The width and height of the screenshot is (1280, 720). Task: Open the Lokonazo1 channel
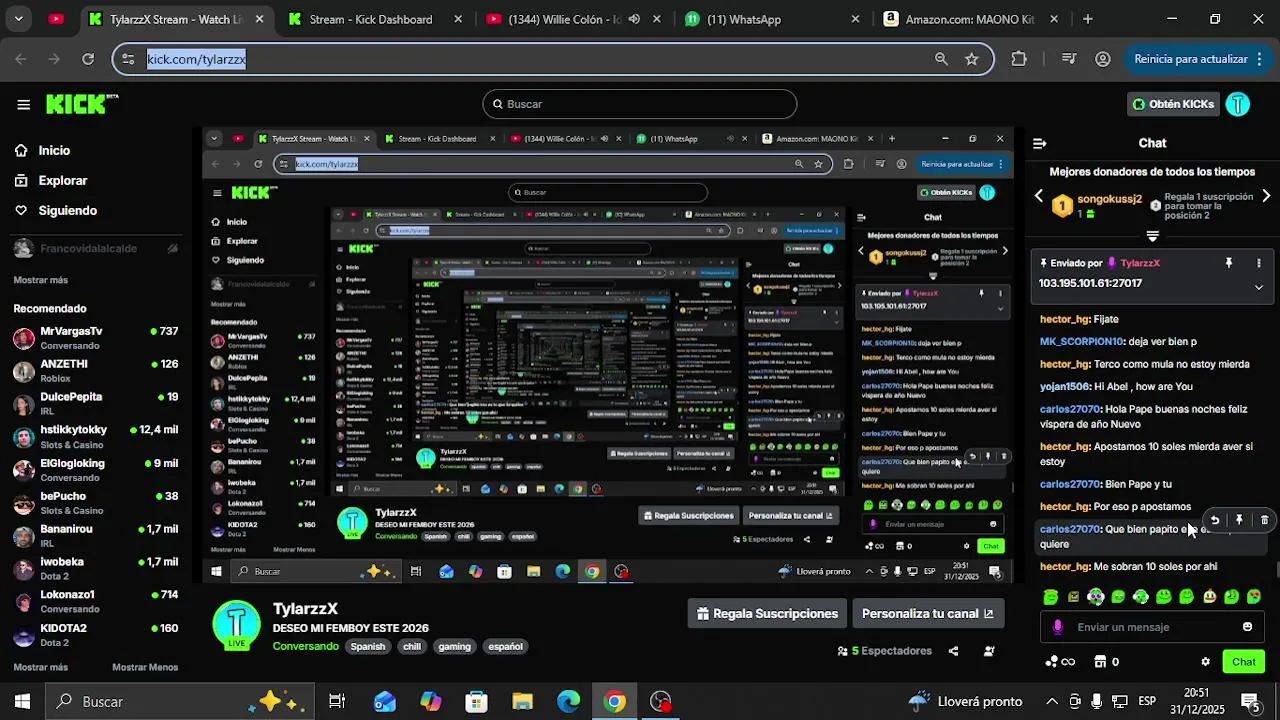(x=95, y=602)
